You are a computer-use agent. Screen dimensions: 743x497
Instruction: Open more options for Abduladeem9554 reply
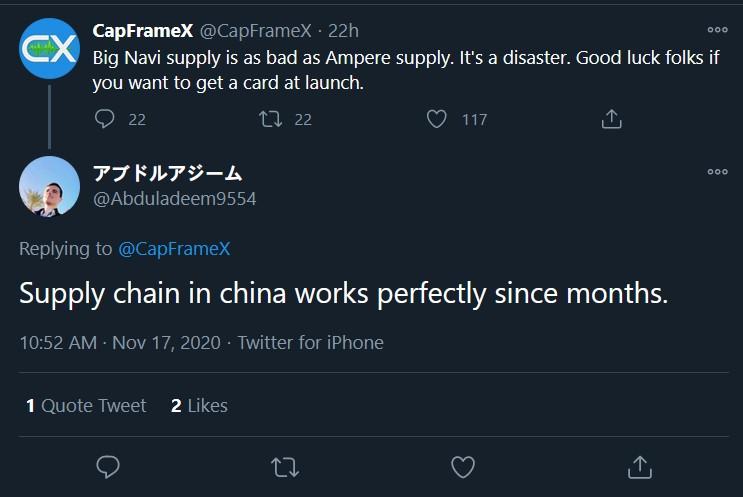point(717,172)
